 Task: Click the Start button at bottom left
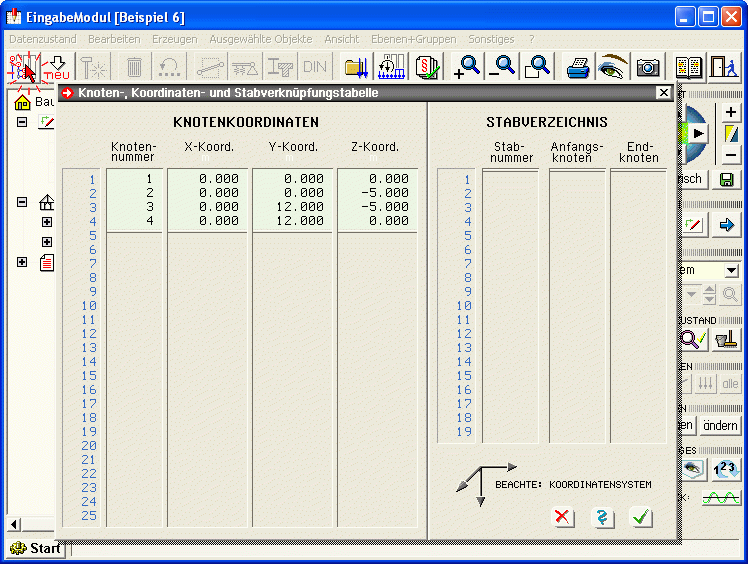[35, 548]
